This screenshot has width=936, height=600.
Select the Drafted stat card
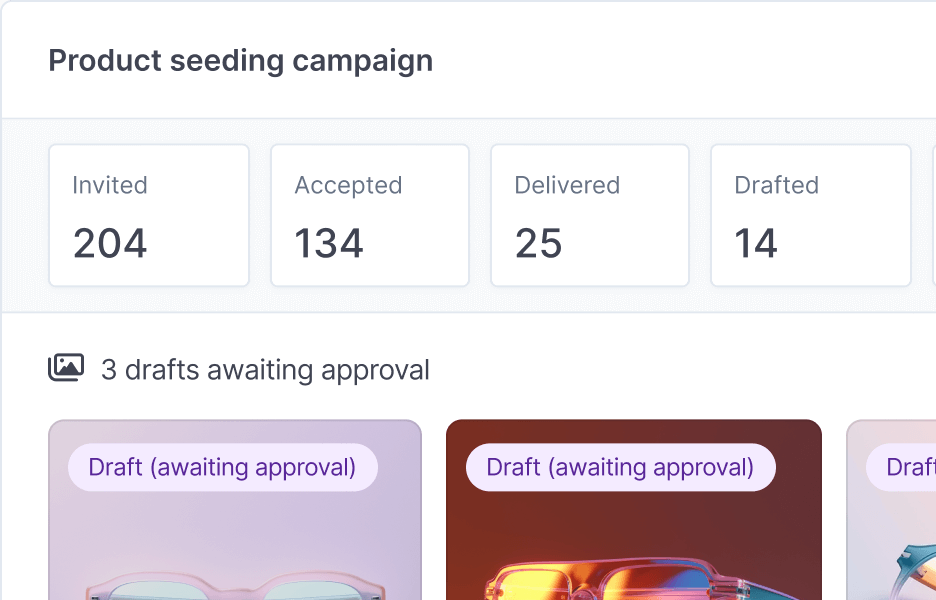pyautogui.click(x=810, y=215)
